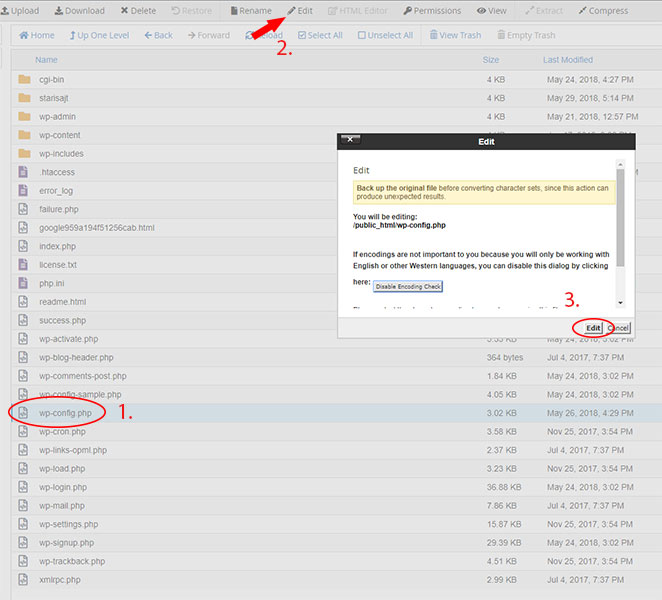This screenshot has height=600, width=662.
Task: Click the Edit dialog scrollbar
Action: point(620,230)
